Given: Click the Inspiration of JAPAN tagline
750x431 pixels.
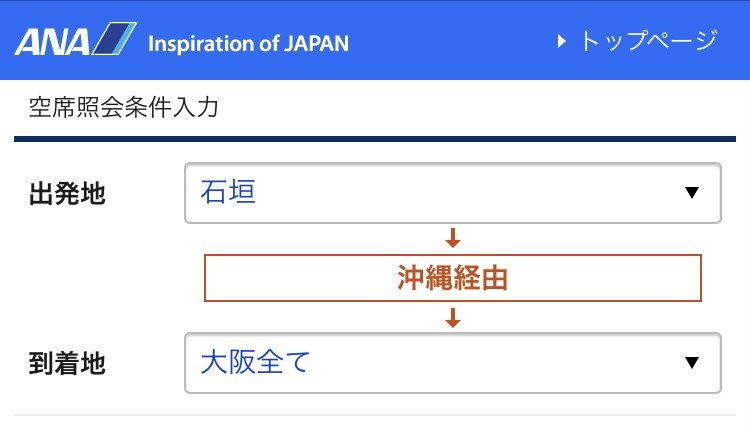Looking at the screenshot, I should coord(248,44).
